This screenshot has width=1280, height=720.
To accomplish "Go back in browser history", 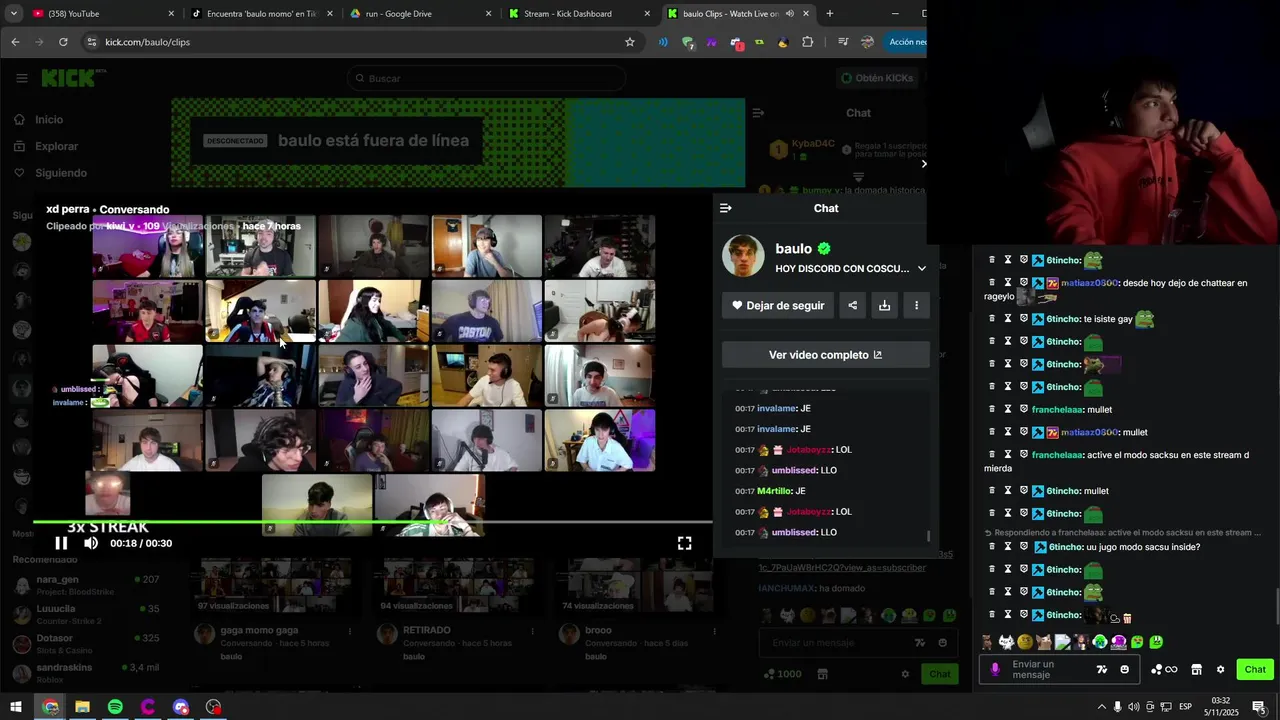I will pos(15,42).
